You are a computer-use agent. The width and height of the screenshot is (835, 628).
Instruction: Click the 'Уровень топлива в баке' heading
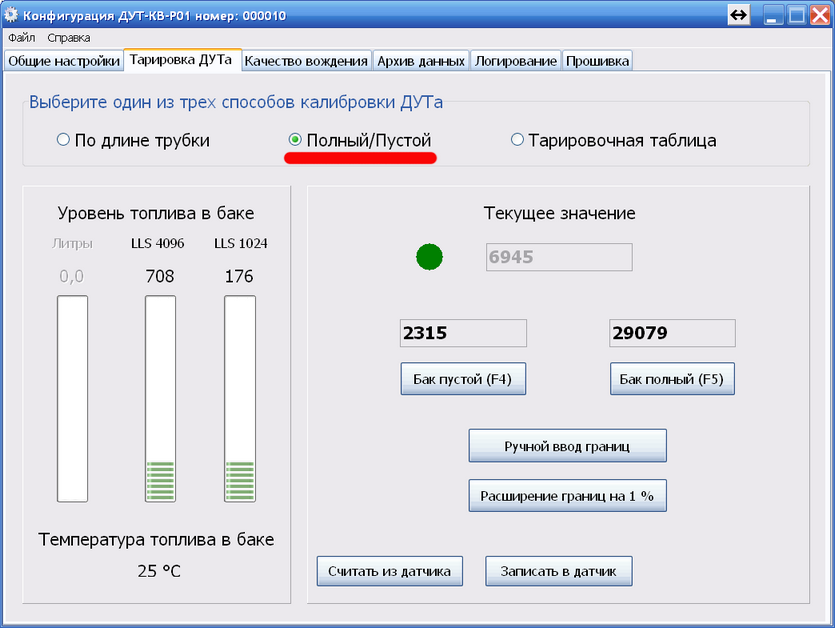tap(155, 213)
